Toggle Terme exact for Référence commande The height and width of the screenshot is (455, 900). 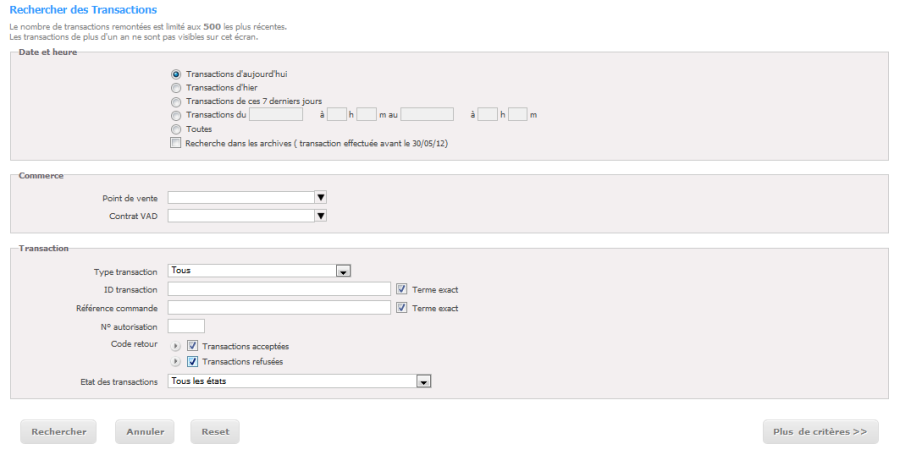pos(402,308)
